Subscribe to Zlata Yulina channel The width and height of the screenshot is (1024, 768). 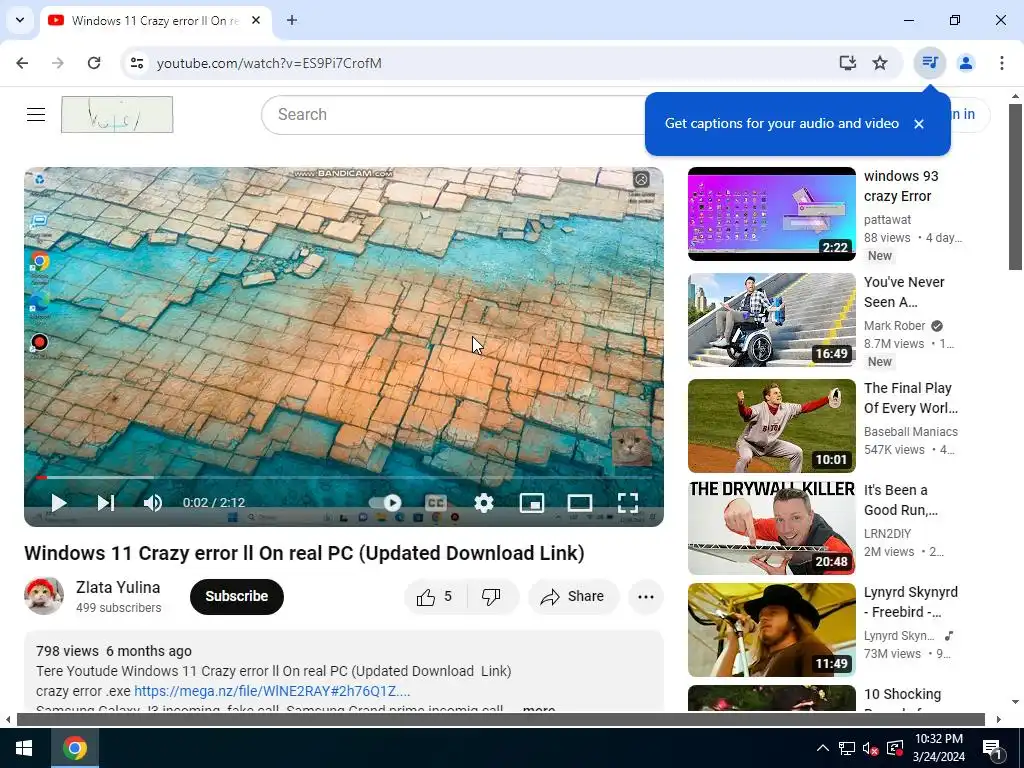coord(236,596)
